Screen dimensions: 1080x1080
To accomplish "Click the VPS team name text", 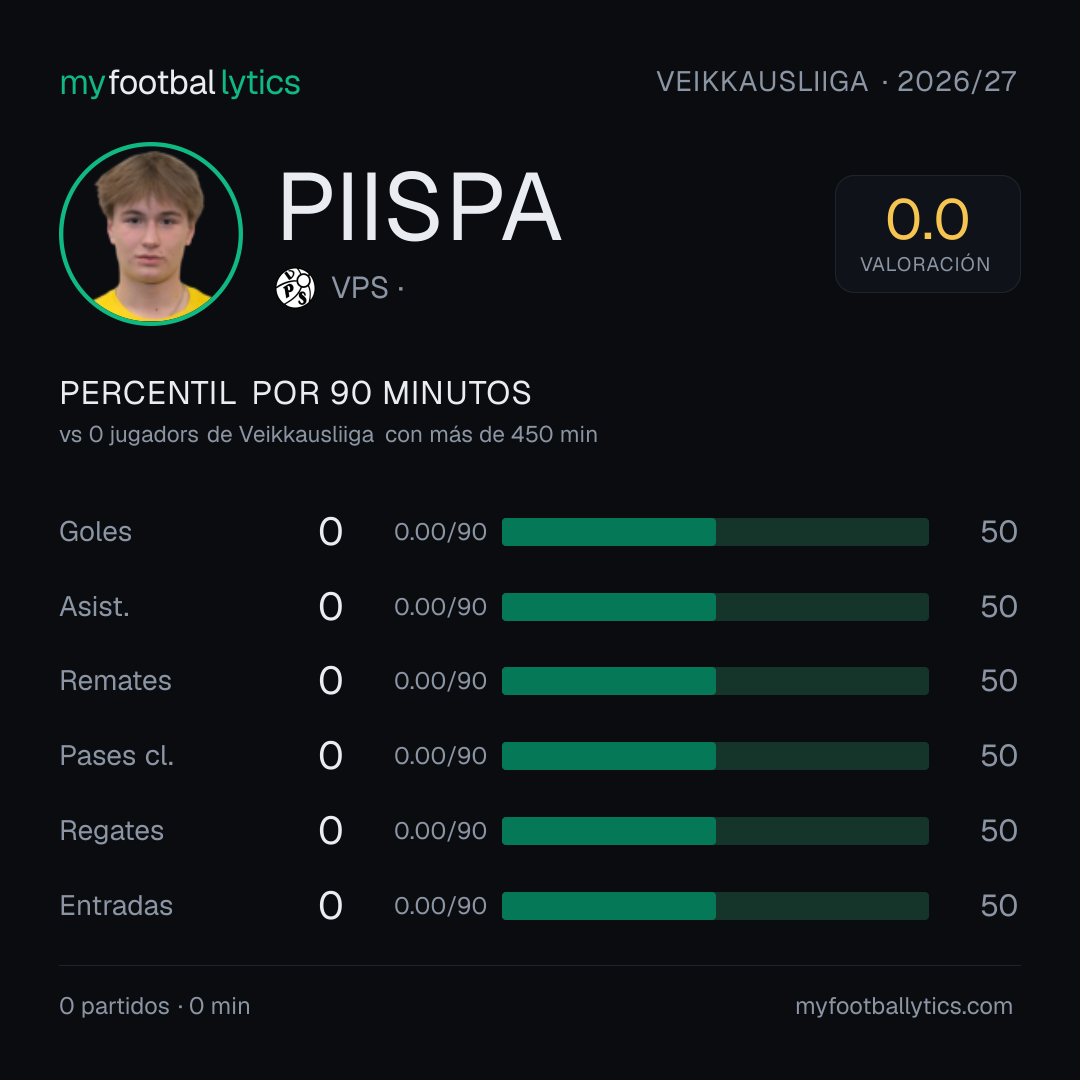I will coord(360,288).
